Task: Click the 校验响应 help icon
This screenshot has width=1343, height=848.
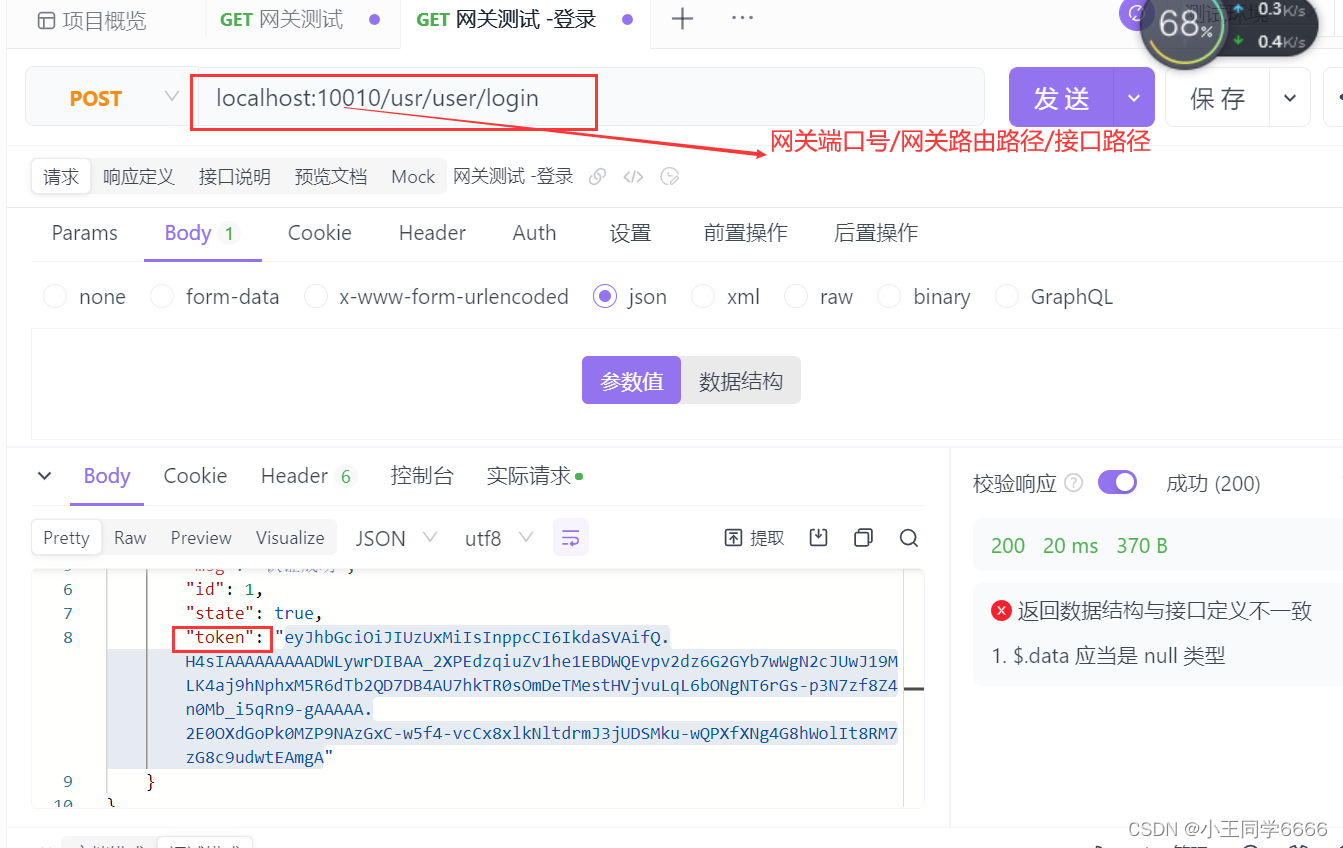Action: (x=1074, y=483)
